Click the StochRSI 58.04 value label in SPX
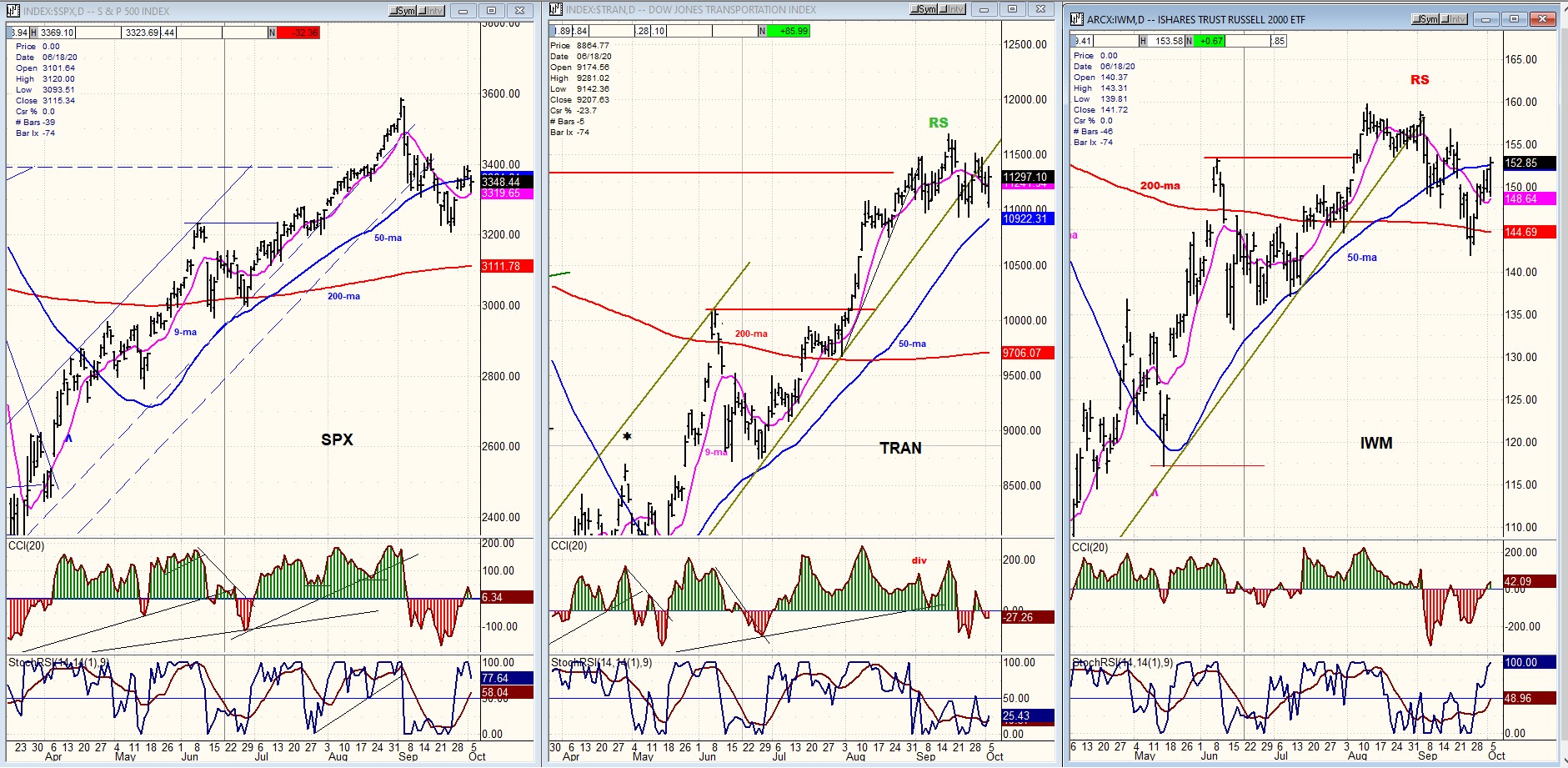Viewport: 1568px width, 768px height. [507, 692]
